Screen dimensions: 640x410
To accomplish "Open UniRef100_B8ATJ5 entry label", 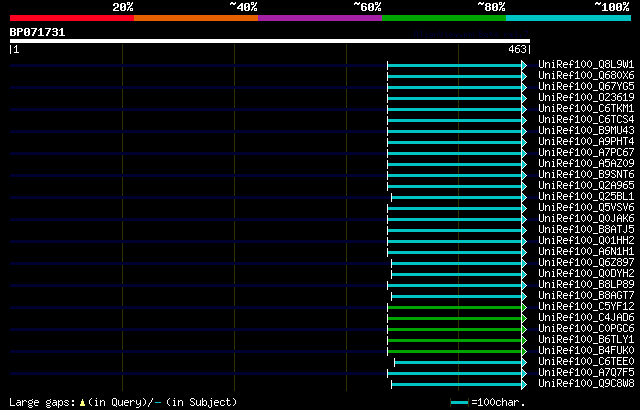I will 586,230.
